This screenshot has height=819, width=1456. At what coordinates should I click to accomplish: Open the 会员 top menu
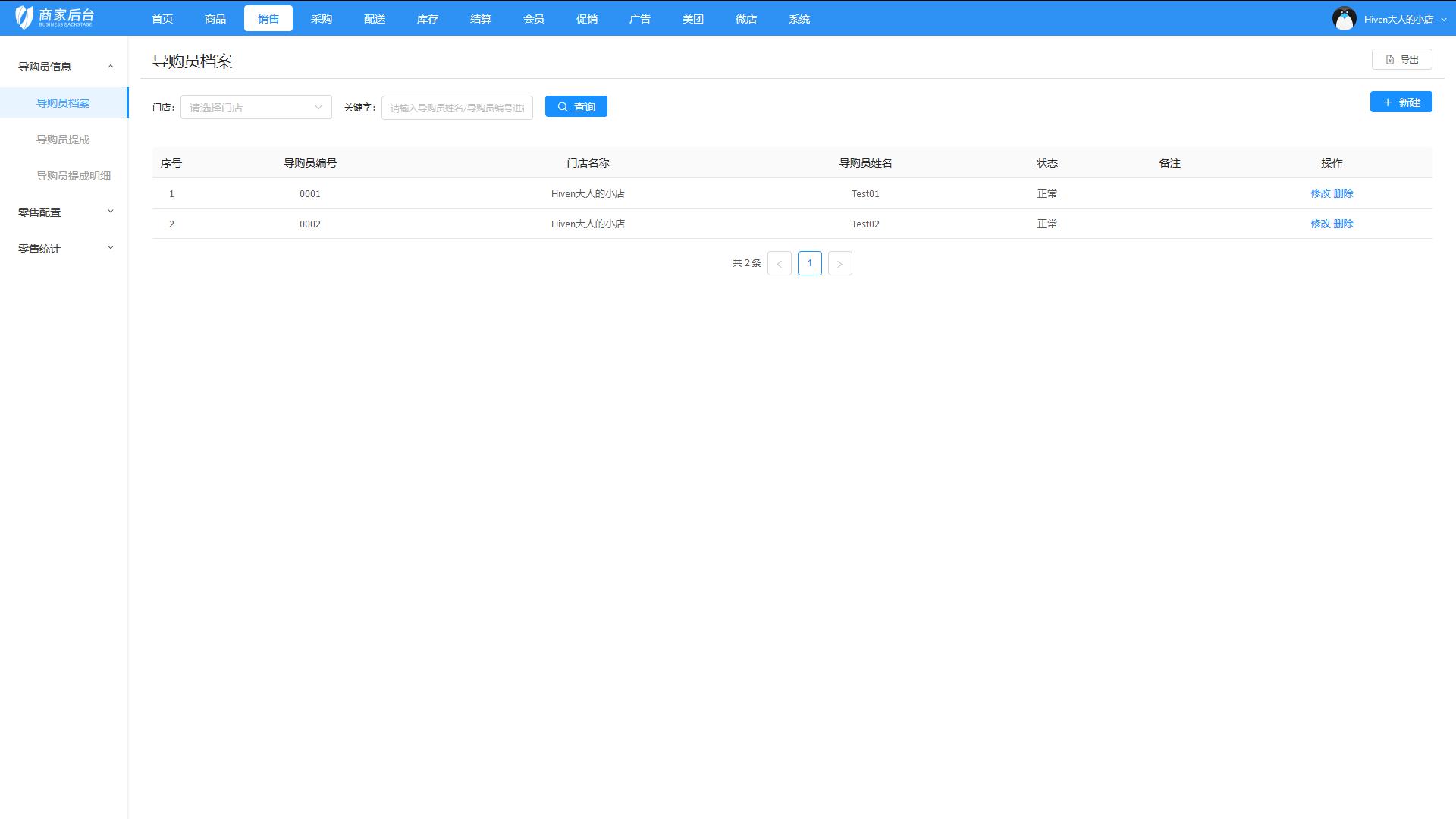coord(533,19)
